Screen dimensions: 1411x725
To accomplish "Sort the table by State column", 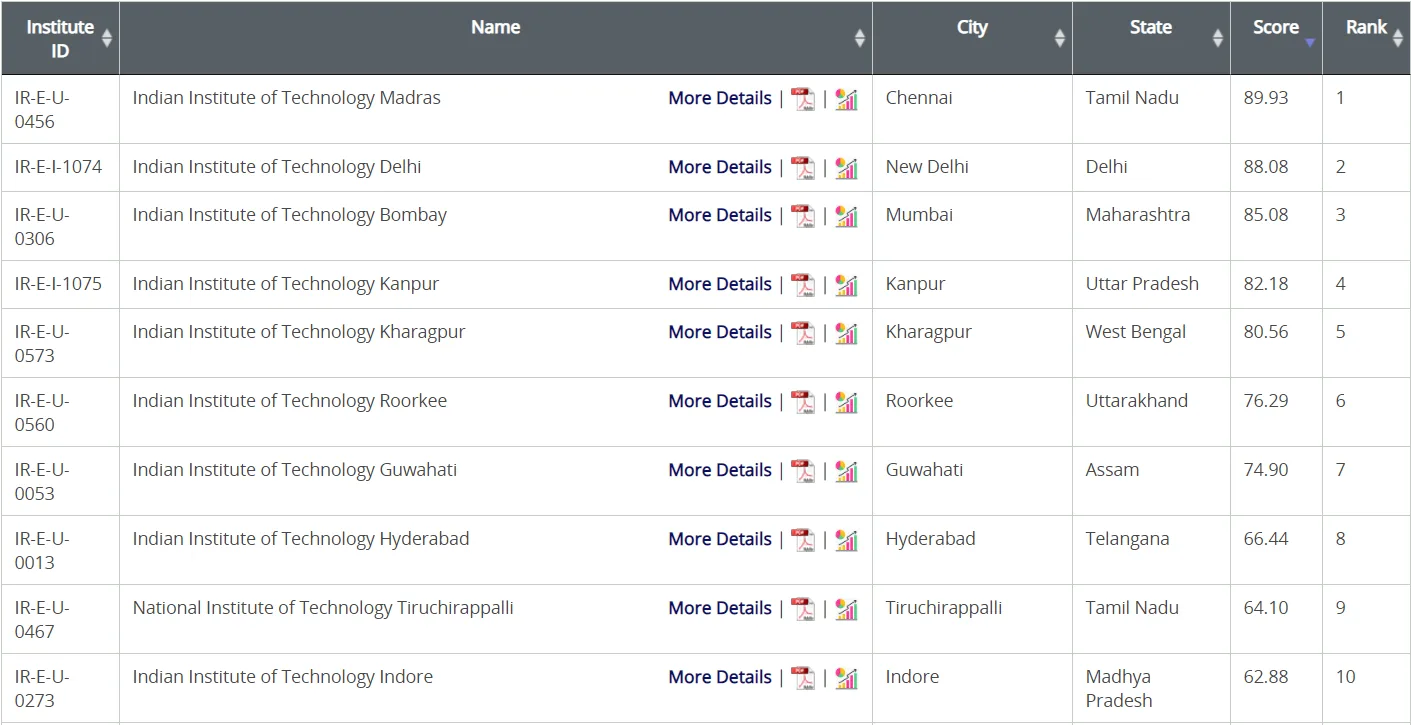I will coord(1151,38).
